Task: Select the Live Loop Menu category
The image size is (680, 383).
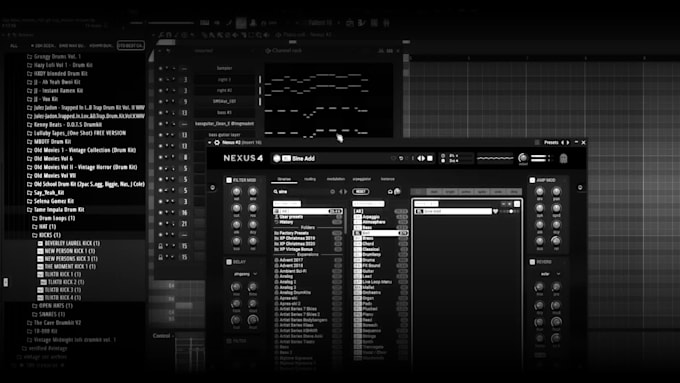Action: coord(381,282)
